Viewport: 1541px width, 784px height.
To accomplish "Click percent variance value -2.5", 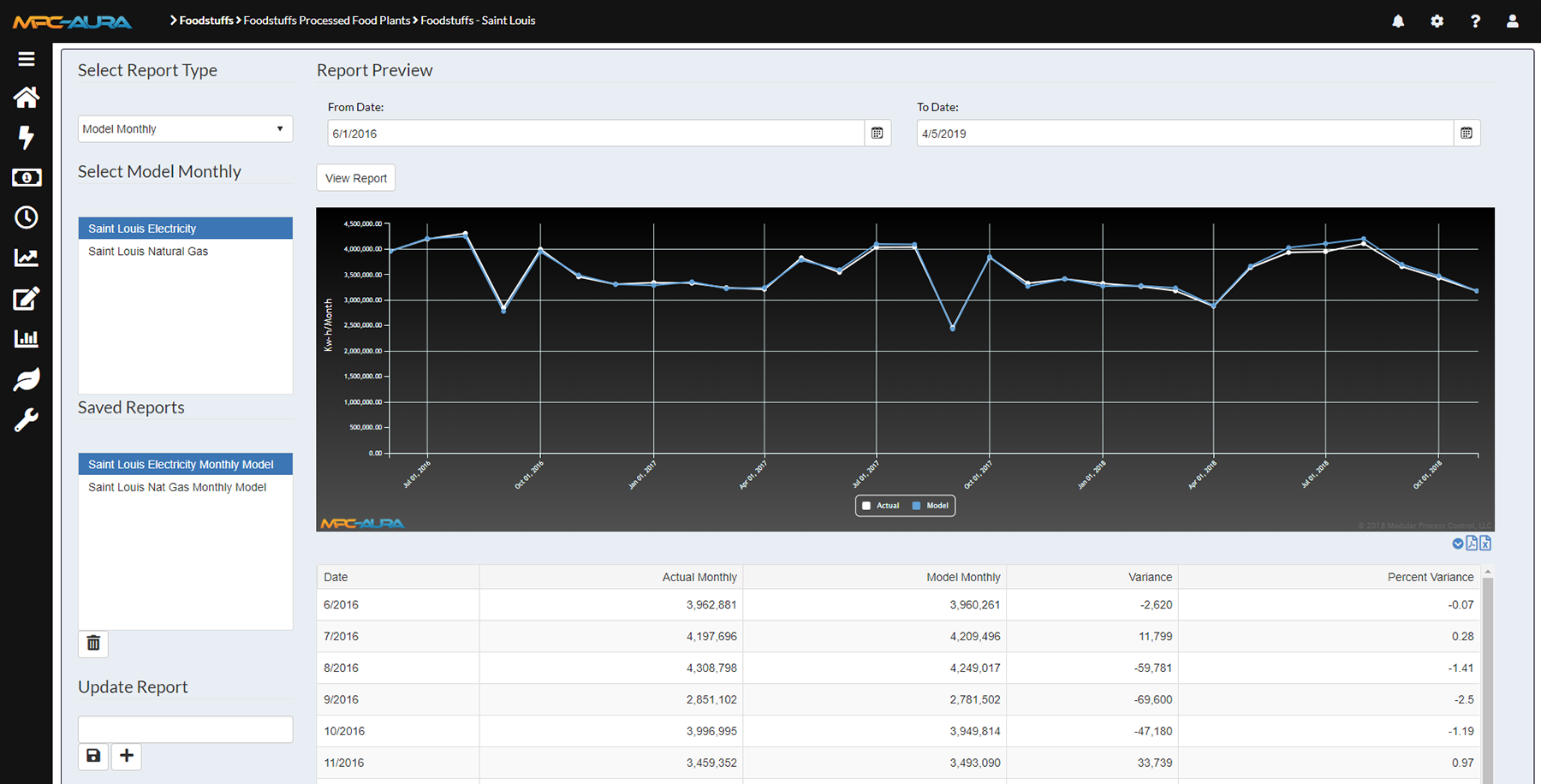I will pyautogui.click(x=1464, y=700).
